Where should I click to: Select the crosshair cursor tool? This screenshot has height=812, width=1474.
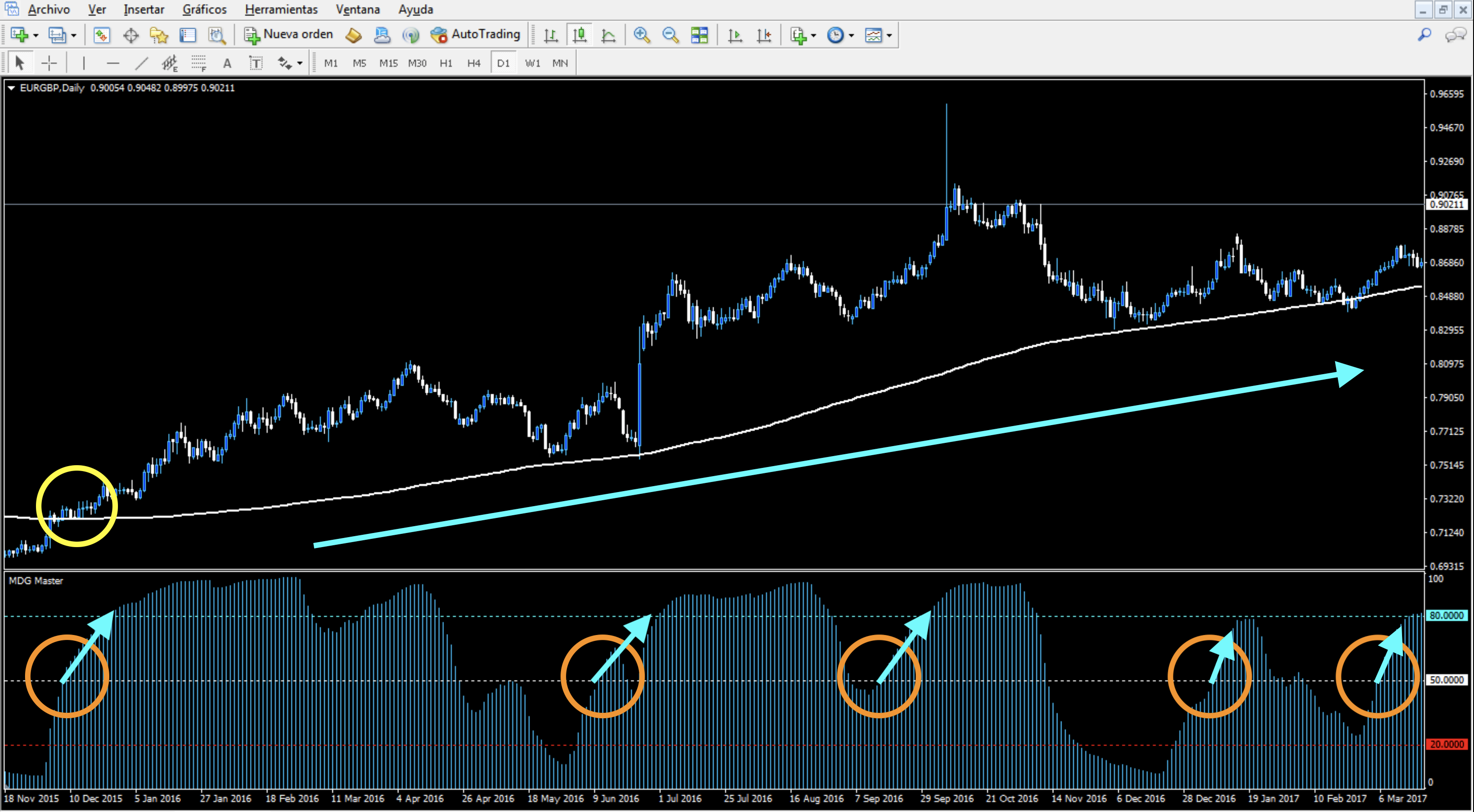point(50,63)
